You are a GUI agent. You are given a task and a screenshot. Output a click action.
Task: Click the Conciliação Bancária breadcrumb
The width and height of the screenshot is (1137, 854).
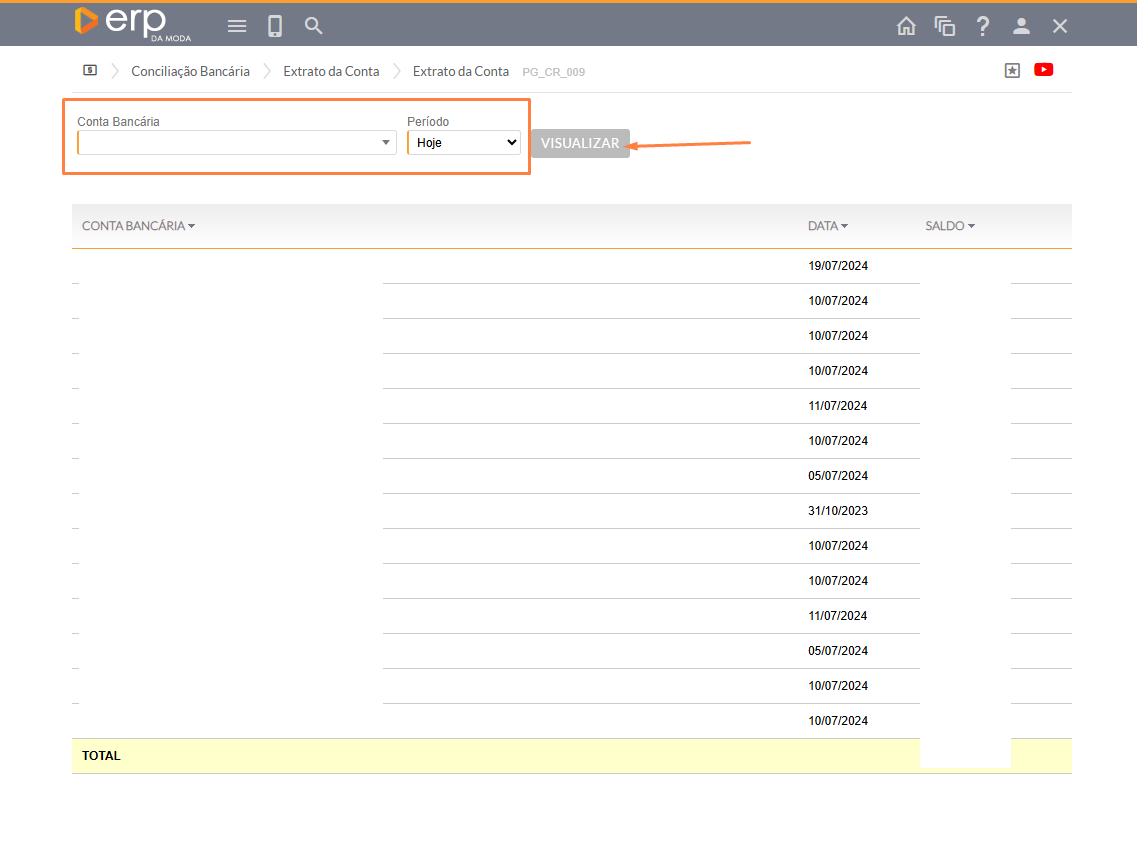click(190, 71)
